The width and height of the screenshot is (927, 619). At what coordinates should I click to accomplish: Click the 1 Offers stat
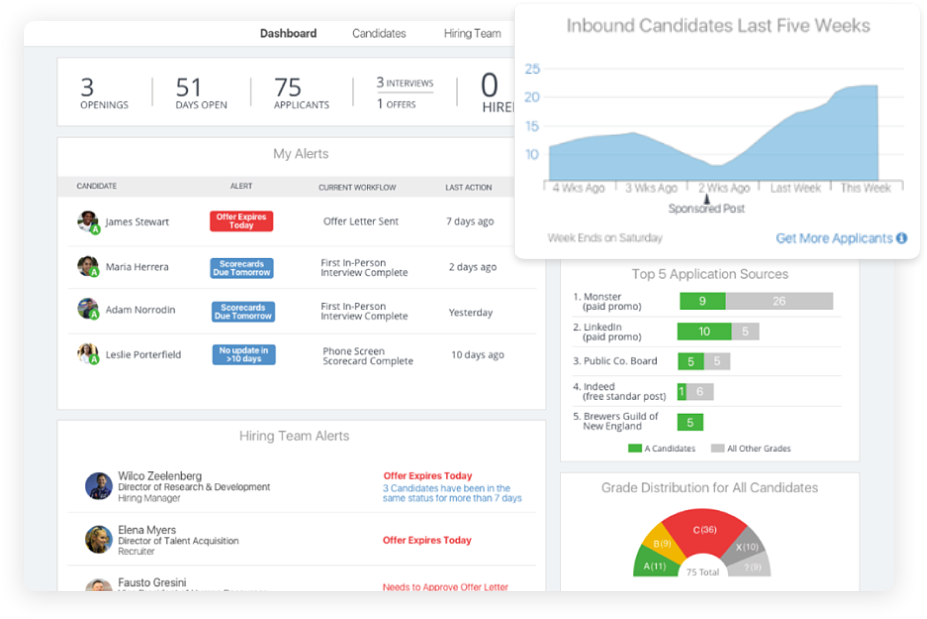(x=396, y=104)
